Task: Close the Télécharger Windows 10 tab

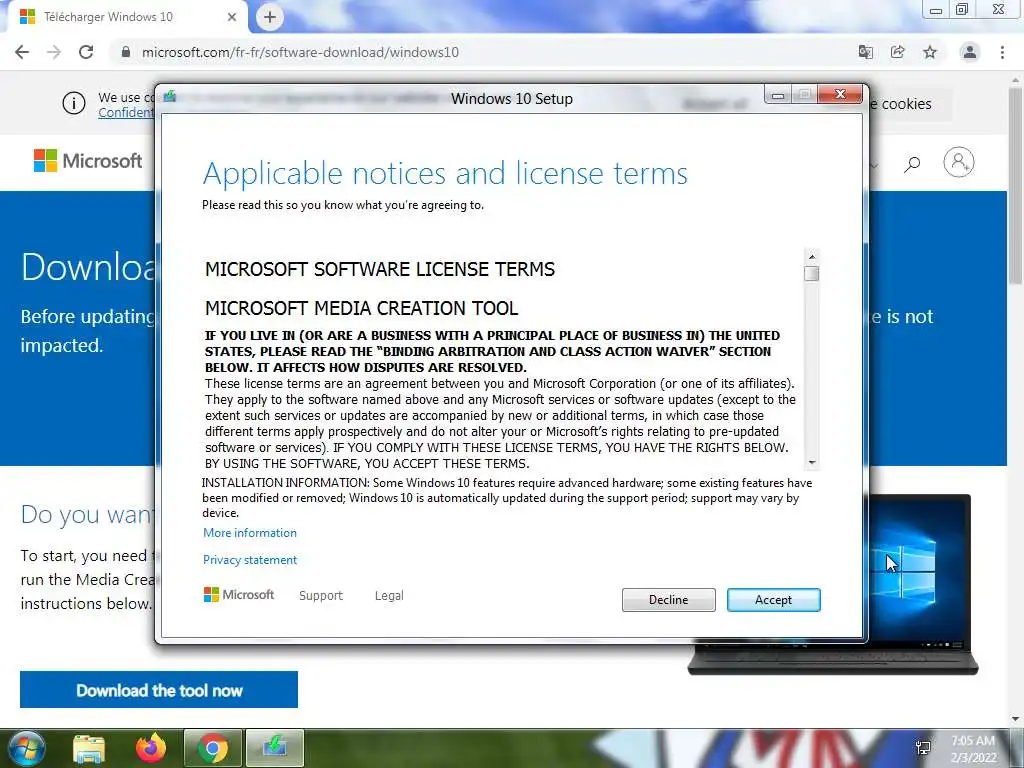Action: tap(232, 17)
